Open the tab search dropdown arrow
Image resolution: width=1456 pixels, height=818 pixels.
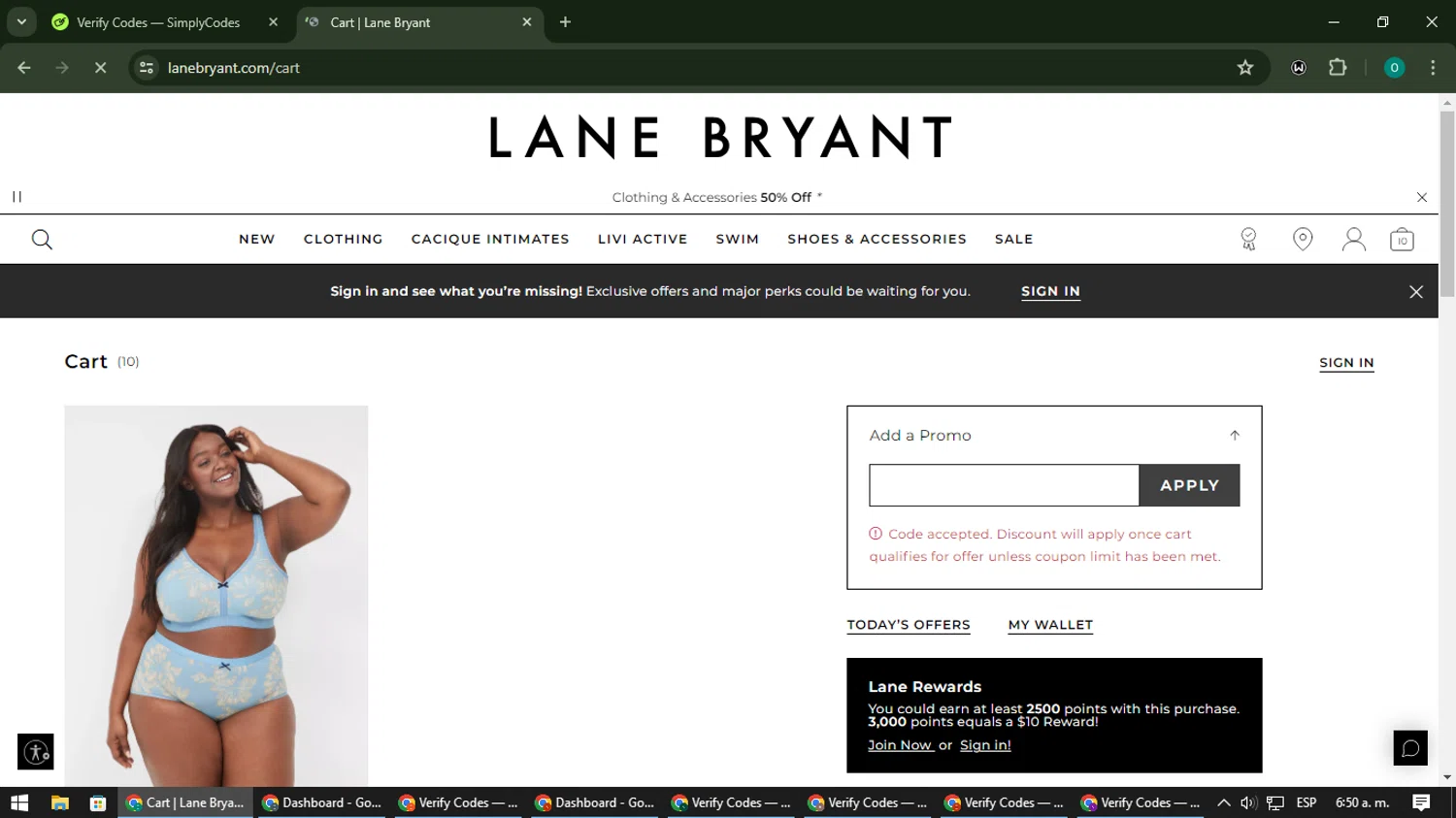tap(21, 22)
